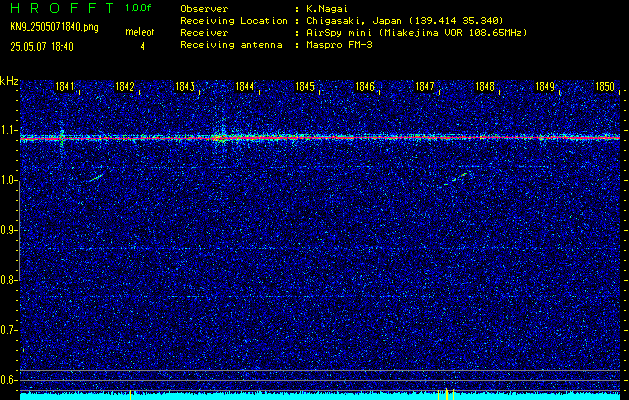629x400 pixels.
Task: Click the Receiving Location label
Action: 234,20
